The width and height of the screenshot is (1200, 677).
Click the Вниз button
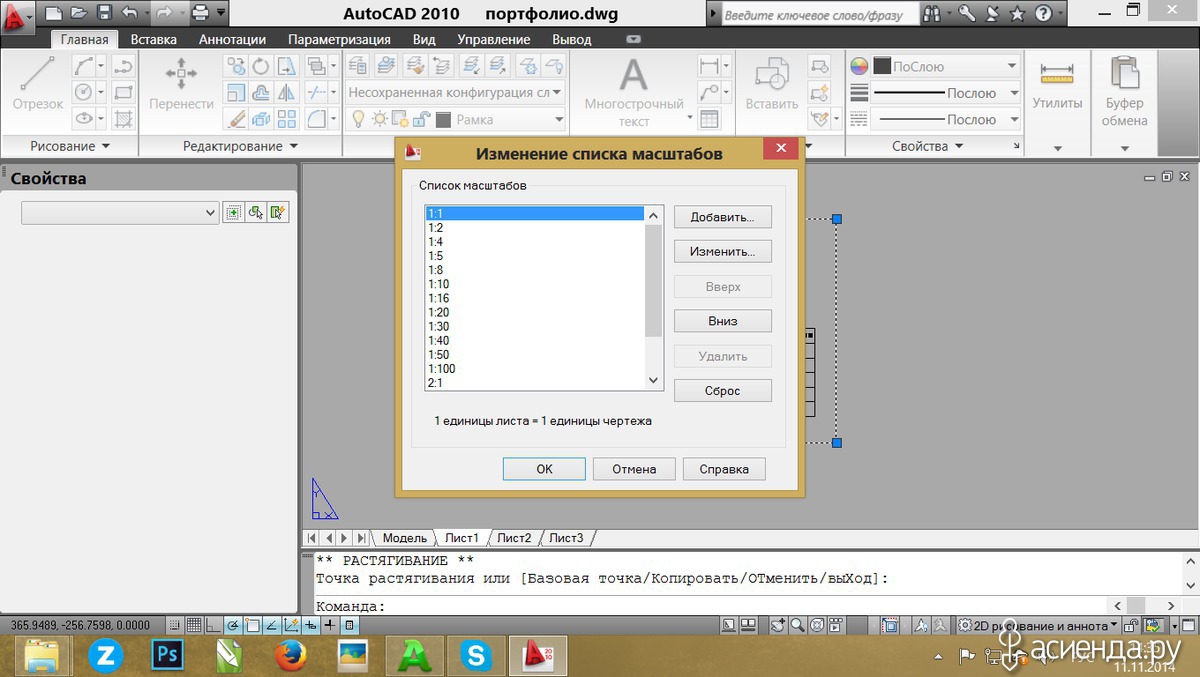723,321
